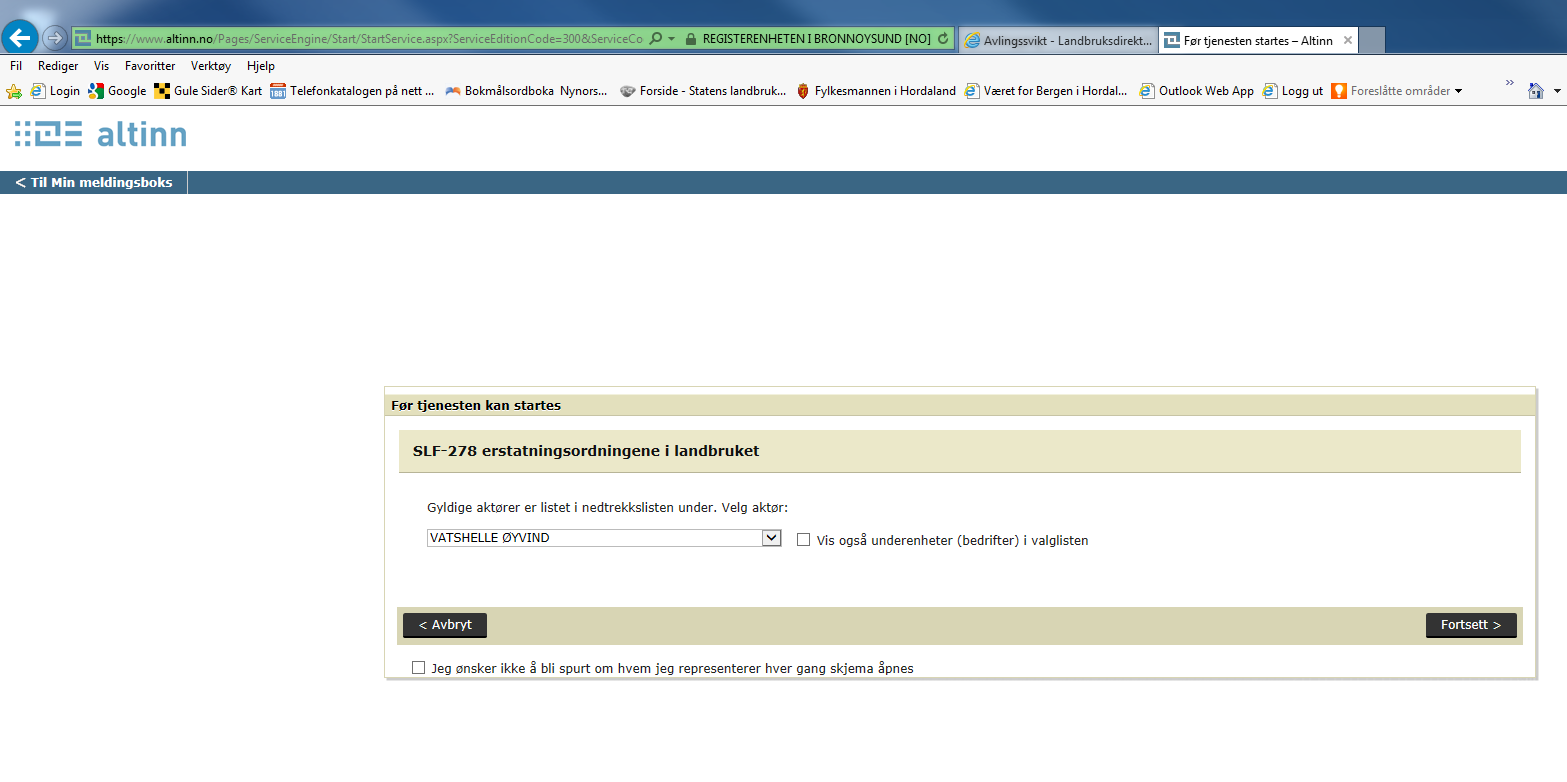1567x782 pixels.
Task: Click the Før tjenesten kan startes title
Action: [476, 405]
